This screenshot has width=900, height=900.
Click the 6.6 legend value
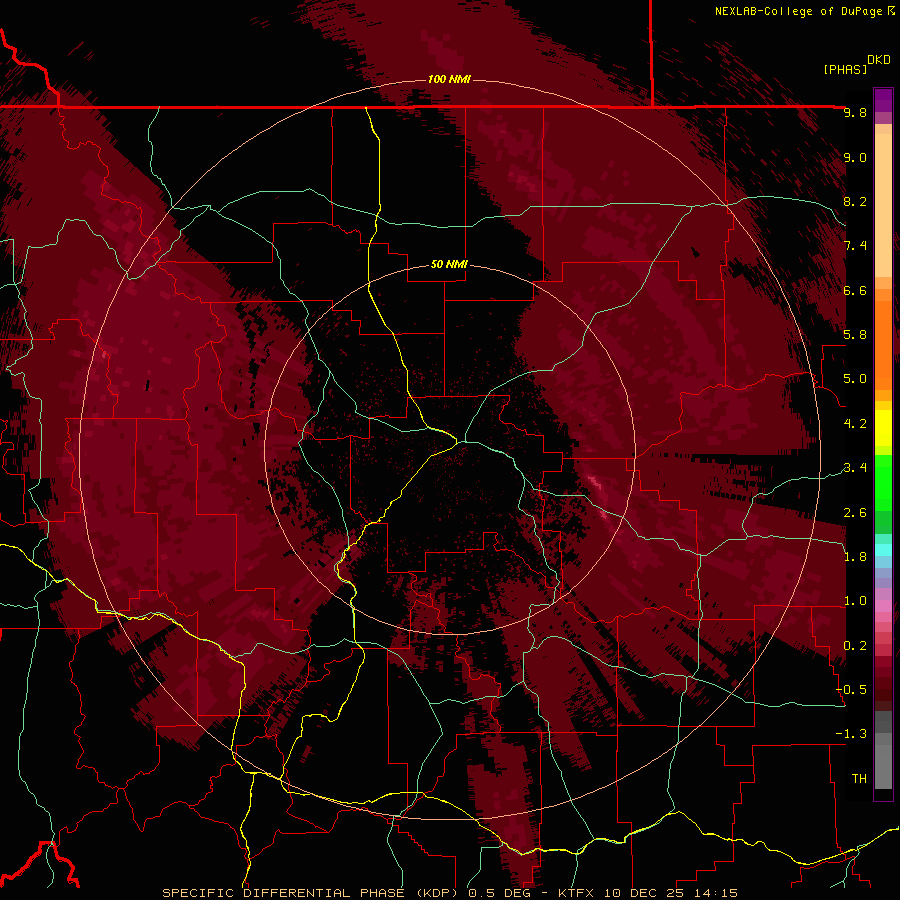(x=855, y=290)
